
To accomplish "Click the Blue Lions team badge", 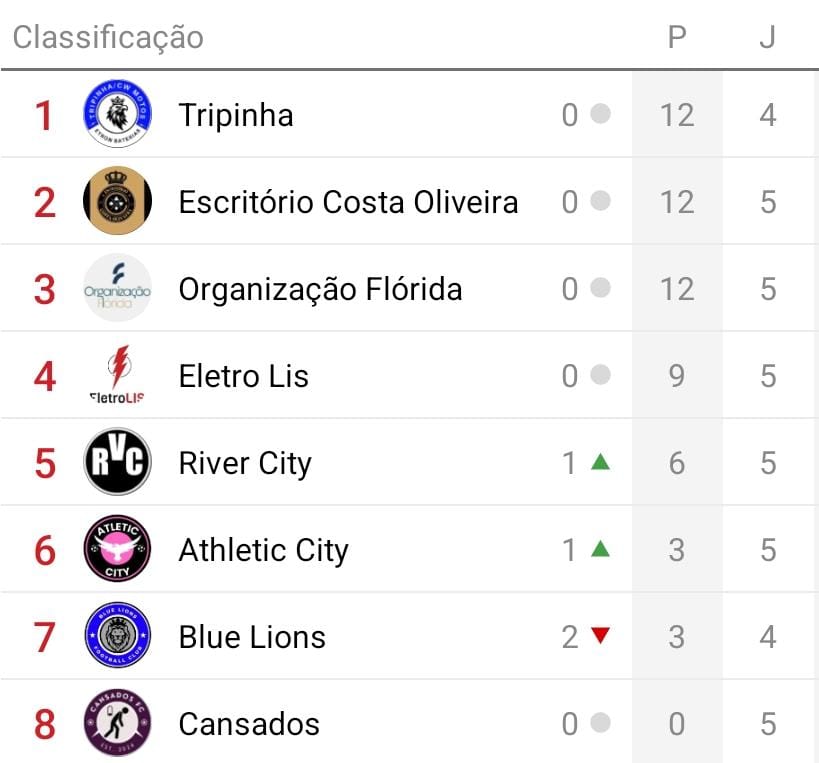I will 117,636.
